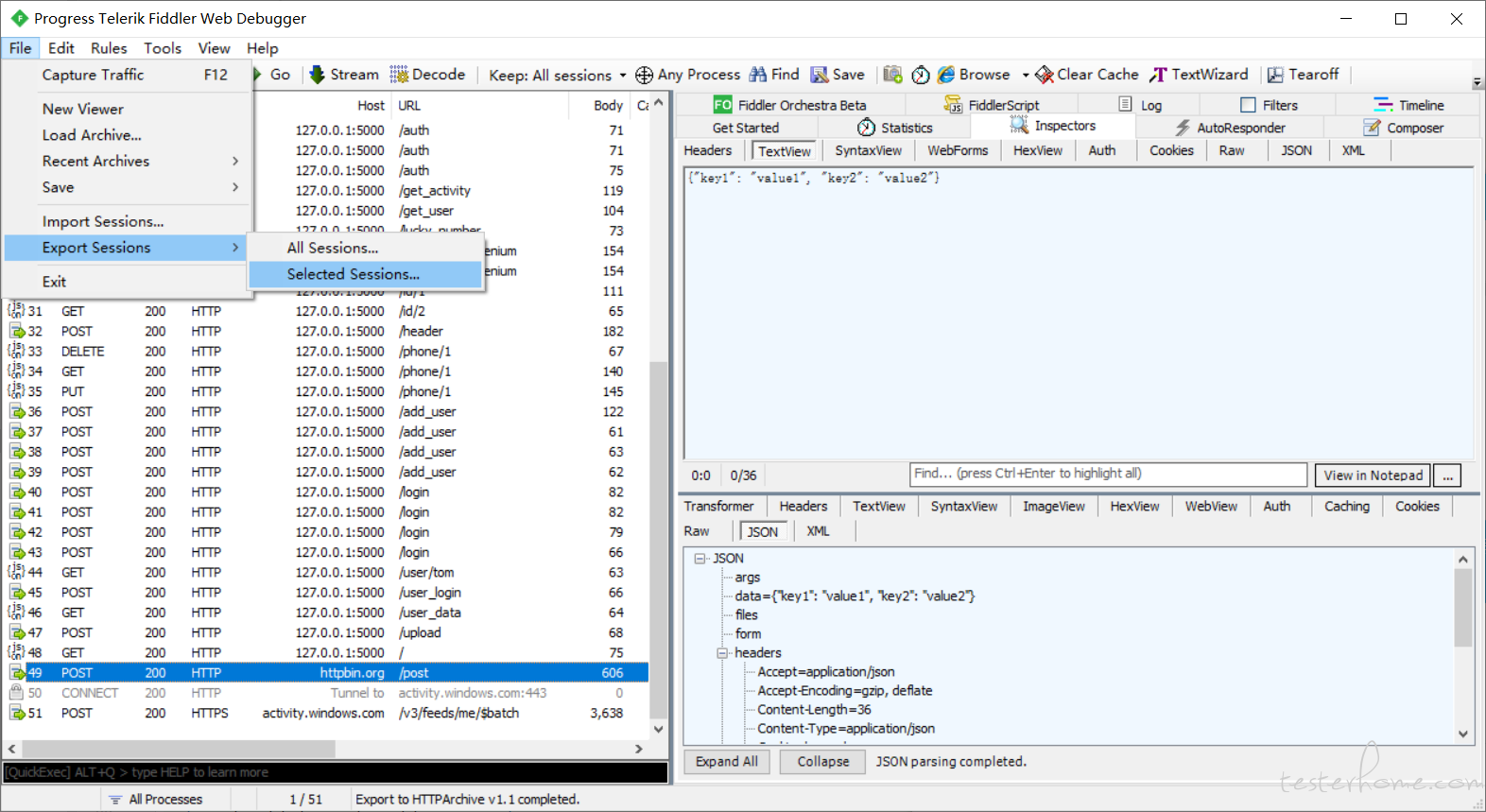Viewport: 1486px width, 812px height.
Task: Click the Save toolbar icon
Action: pyautogui.click(x=819, y=75)
